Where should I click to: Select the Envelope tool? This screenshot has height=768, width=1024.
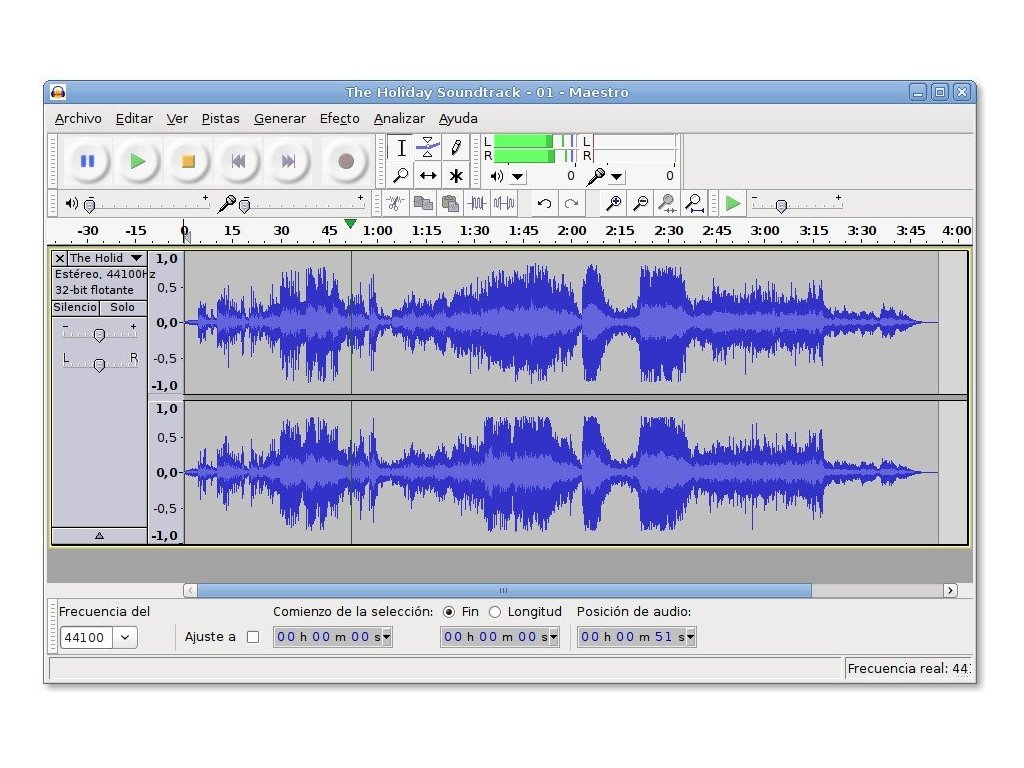click(428, 147)
